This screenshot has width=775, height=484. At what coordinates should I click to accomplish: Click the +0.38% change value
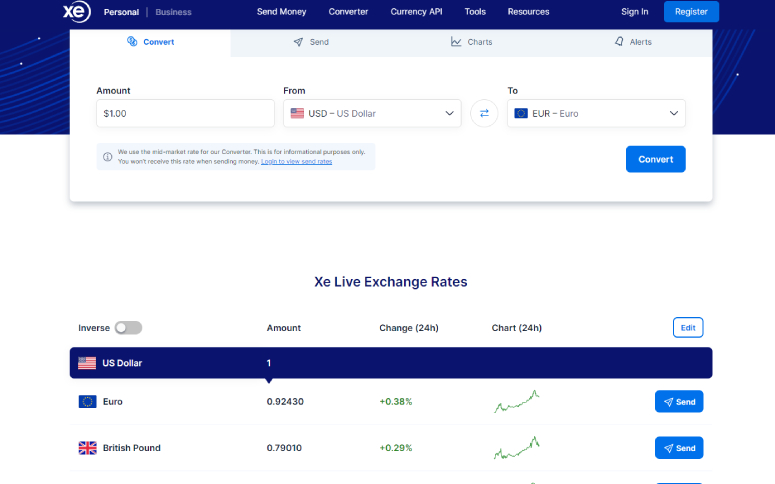tap(395, 401)
